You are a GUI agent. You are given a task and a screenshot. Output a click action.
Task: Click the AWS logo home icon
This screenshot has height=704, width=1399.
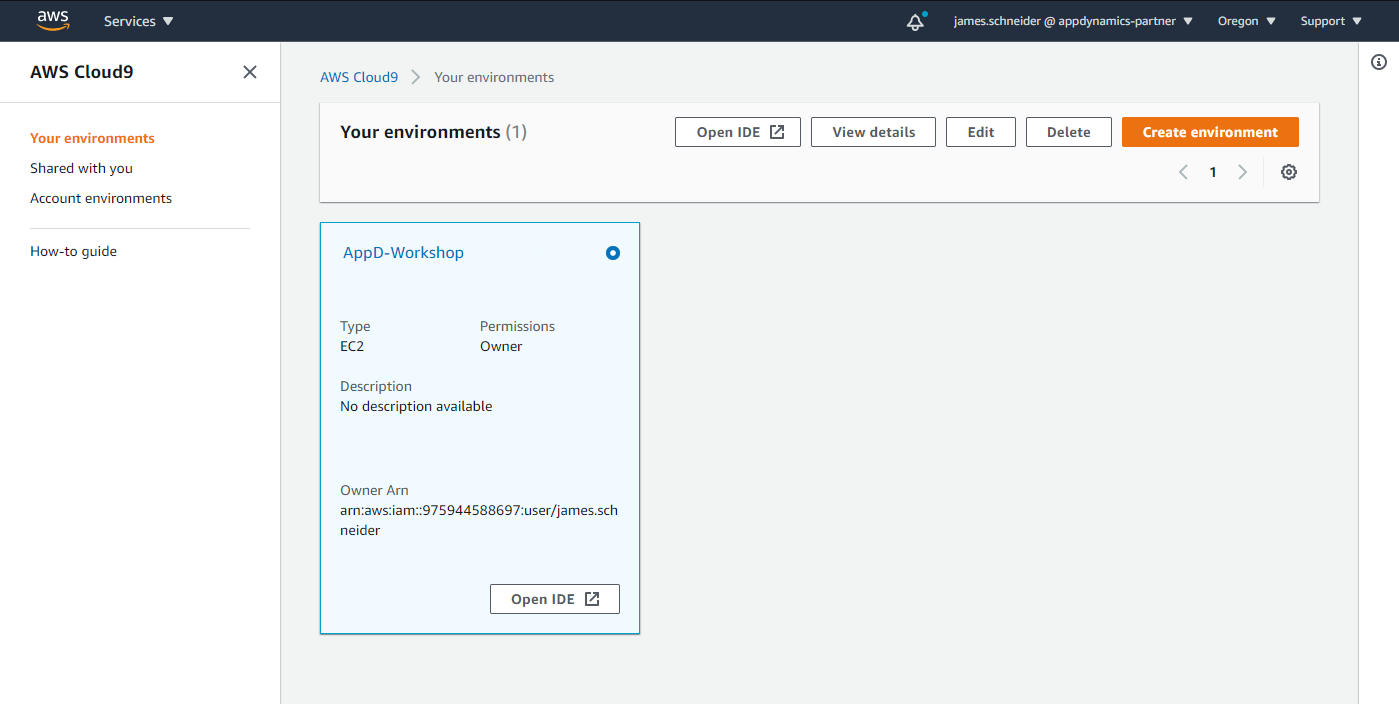[x=53, y=20]
